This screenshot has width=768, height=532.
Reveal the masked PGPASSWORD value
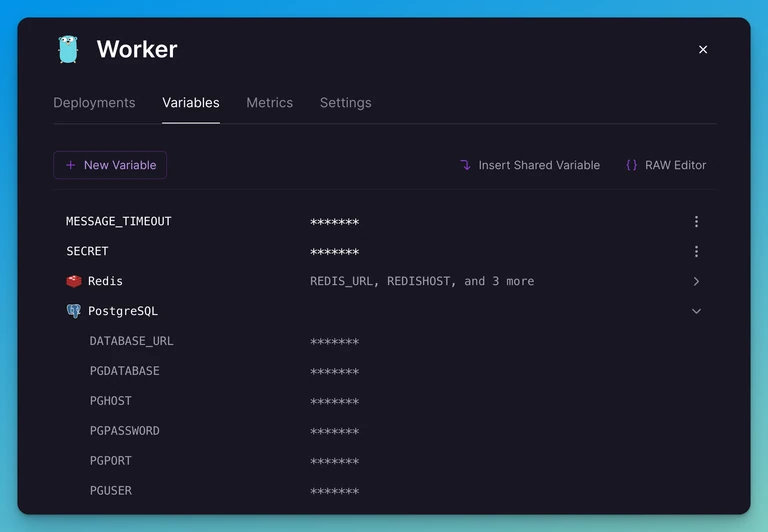tap(335, 431)
